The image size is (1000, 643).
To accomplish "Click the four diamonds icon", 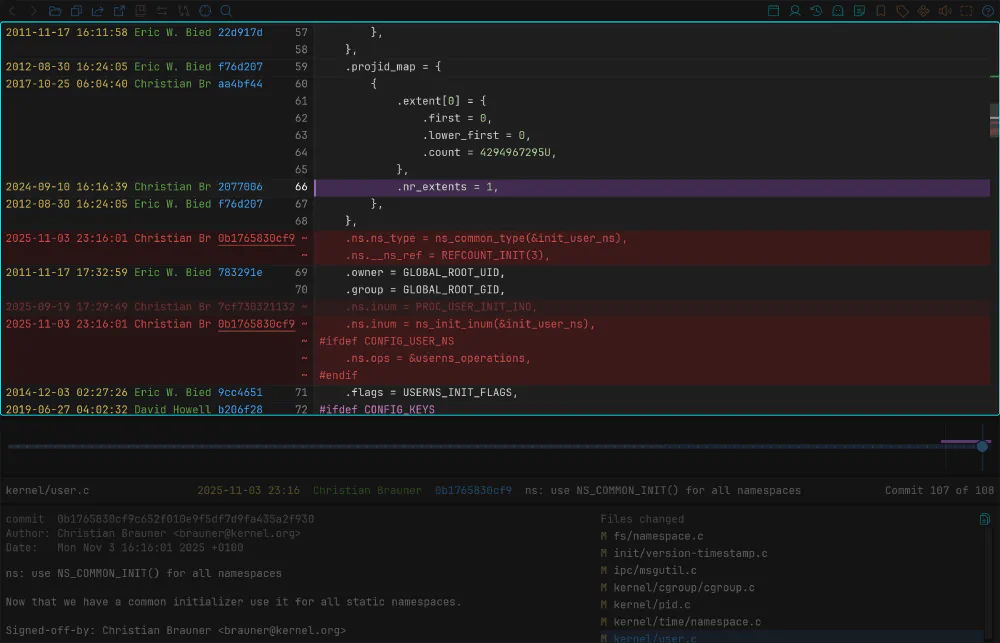I will (923, 11).
